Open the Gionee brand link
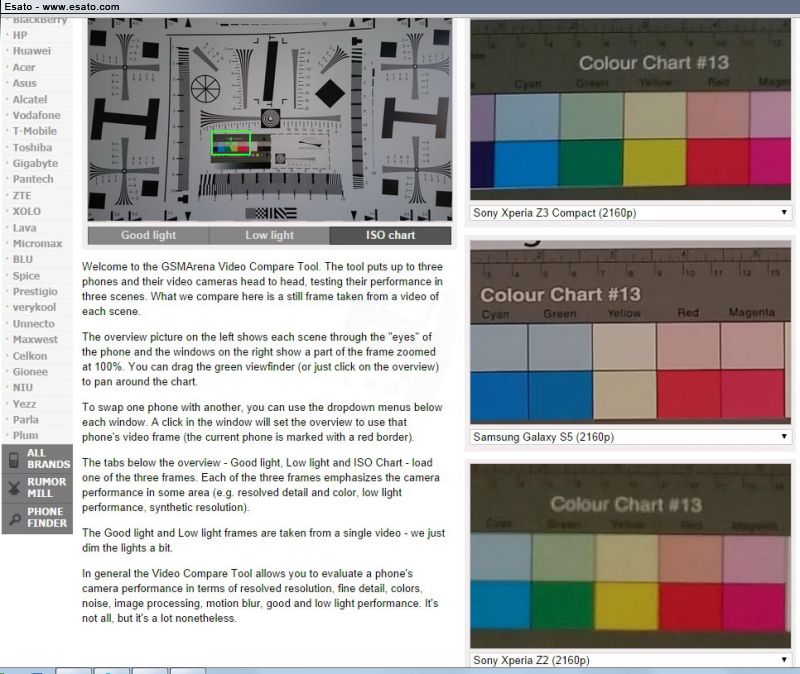 pyautogui.click(x=30, y=371)
